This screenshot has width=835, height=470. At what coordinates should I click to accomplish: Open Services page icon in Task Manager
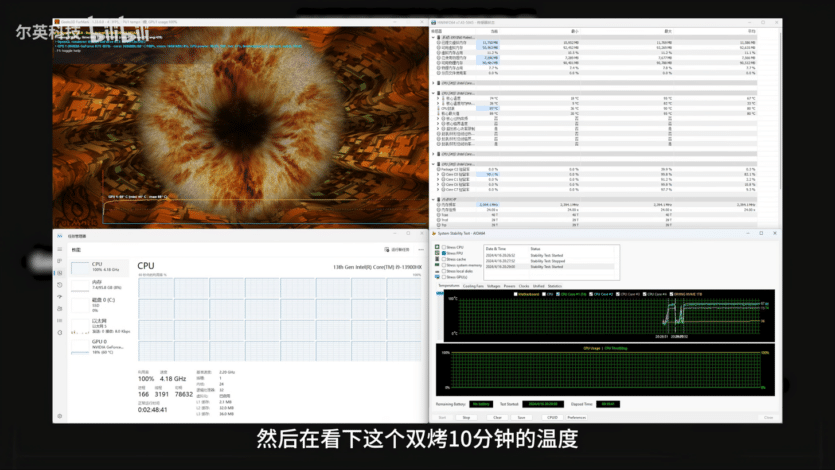pyautogui.click(x=60, y=333)
